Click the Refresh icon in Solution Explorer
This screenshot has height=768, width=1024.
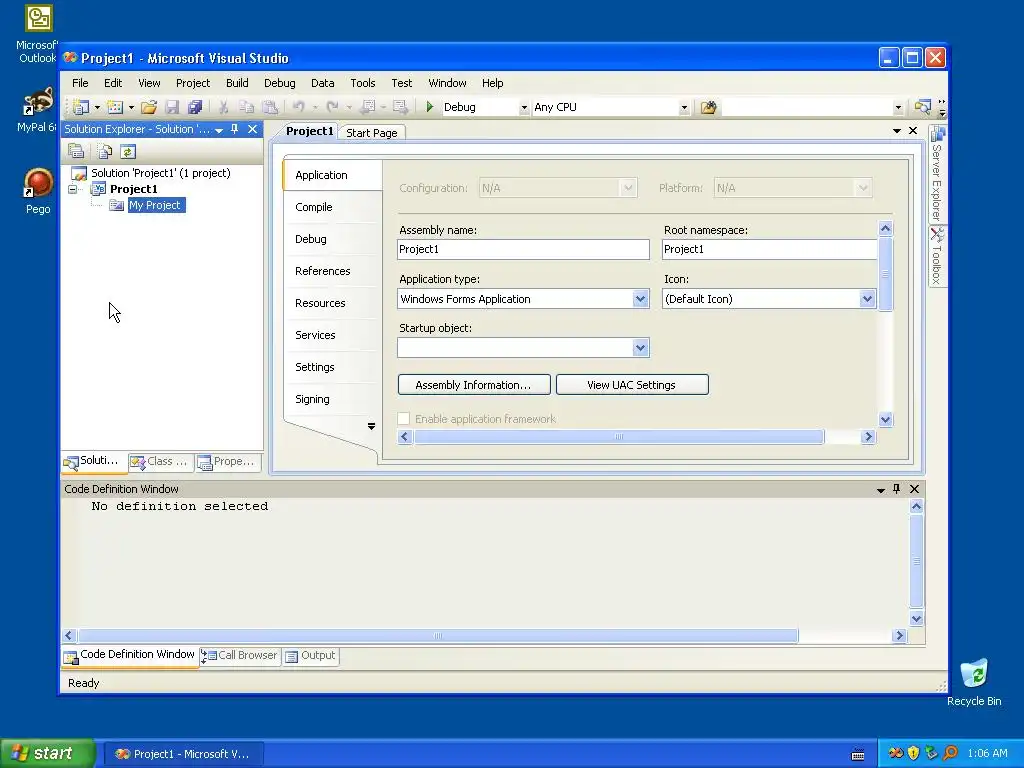(128, 152)
